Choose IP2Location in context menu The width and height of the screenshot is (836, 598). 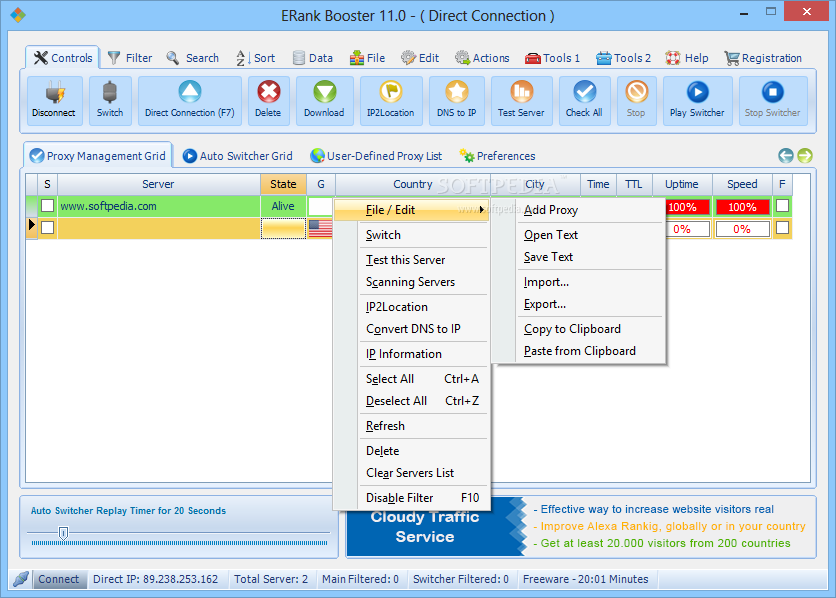point(411,307)
